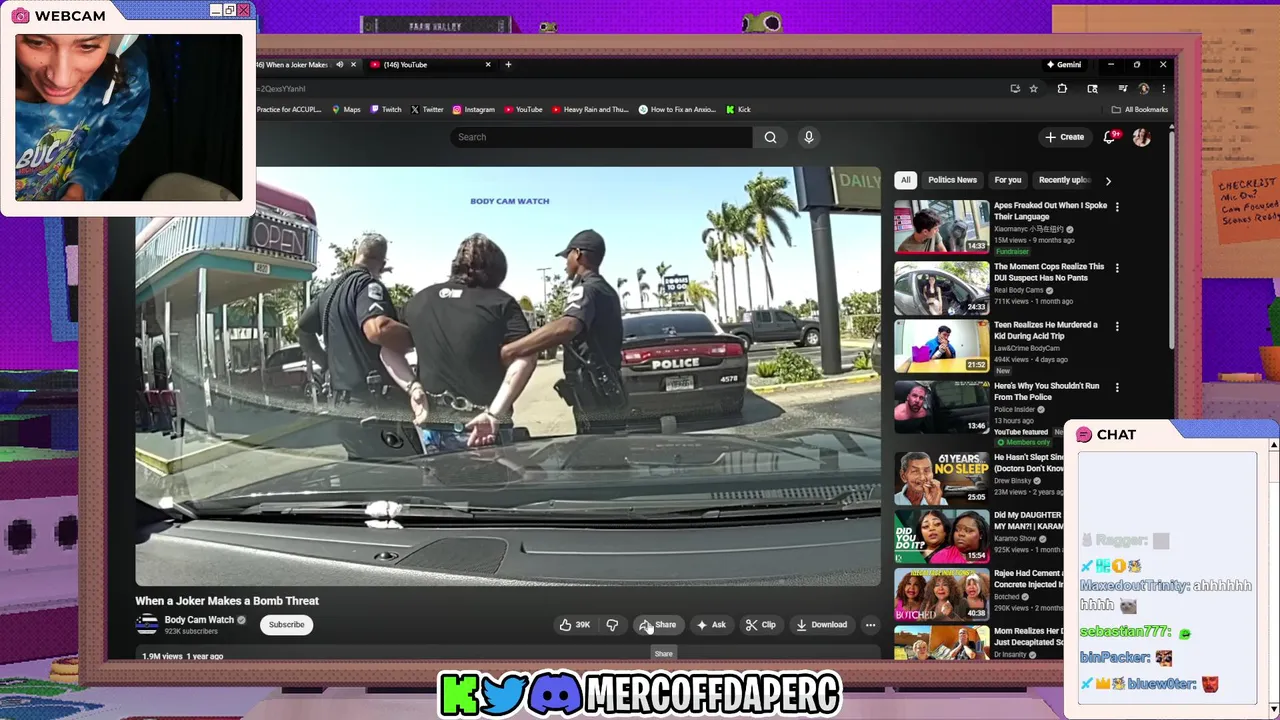Start voice search with microphone icon
Screen dimensions: 1280x720
809,137
